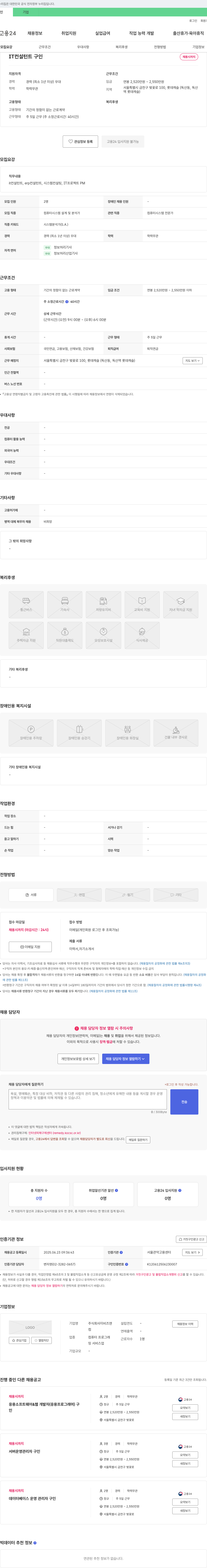207x1568 pixels.
Task: Click the 이메일 지원 button
Action: (30, 947)
